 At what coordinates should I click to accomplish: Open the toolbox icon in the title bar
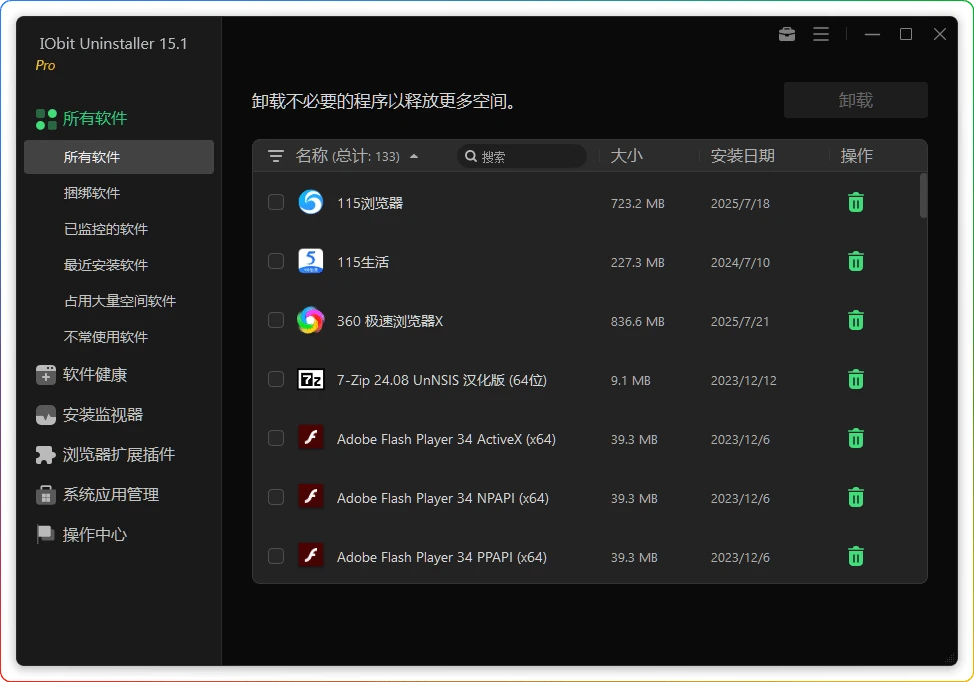click(x=786, y=33)
